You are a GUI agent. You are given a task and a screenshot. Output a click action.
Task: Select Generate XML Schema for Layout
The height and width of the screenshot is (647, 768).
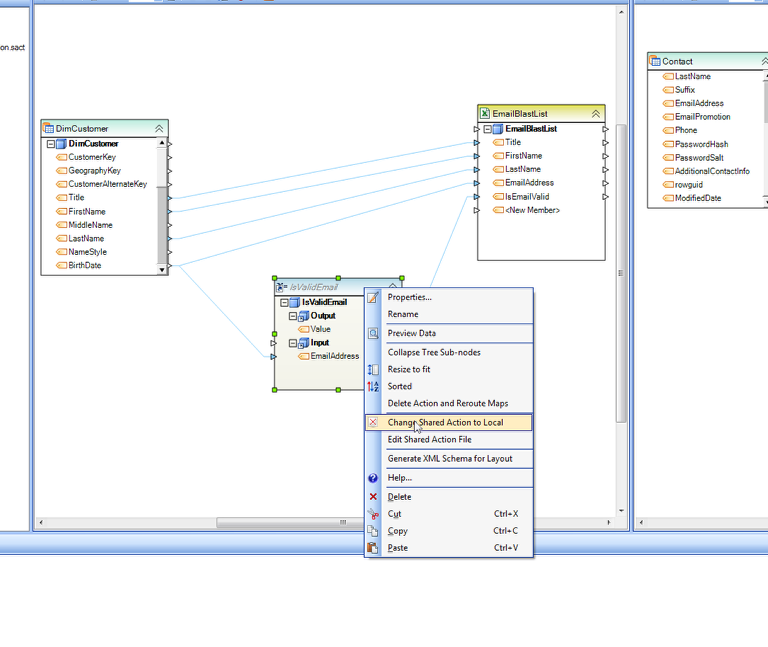point(449,459)
